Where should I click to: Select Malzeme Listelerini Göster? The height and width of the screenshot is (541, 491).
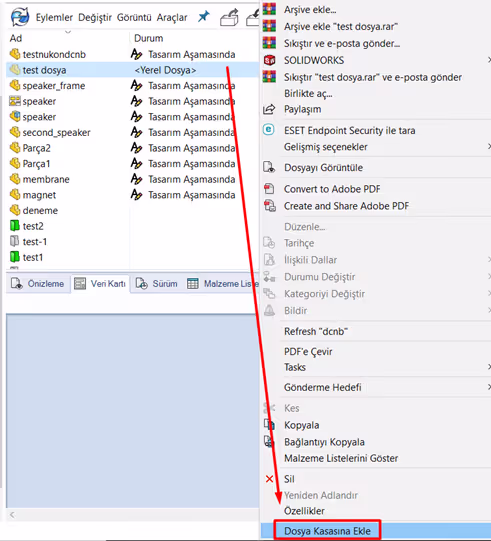pyautogui.click(x=341, y=458)
